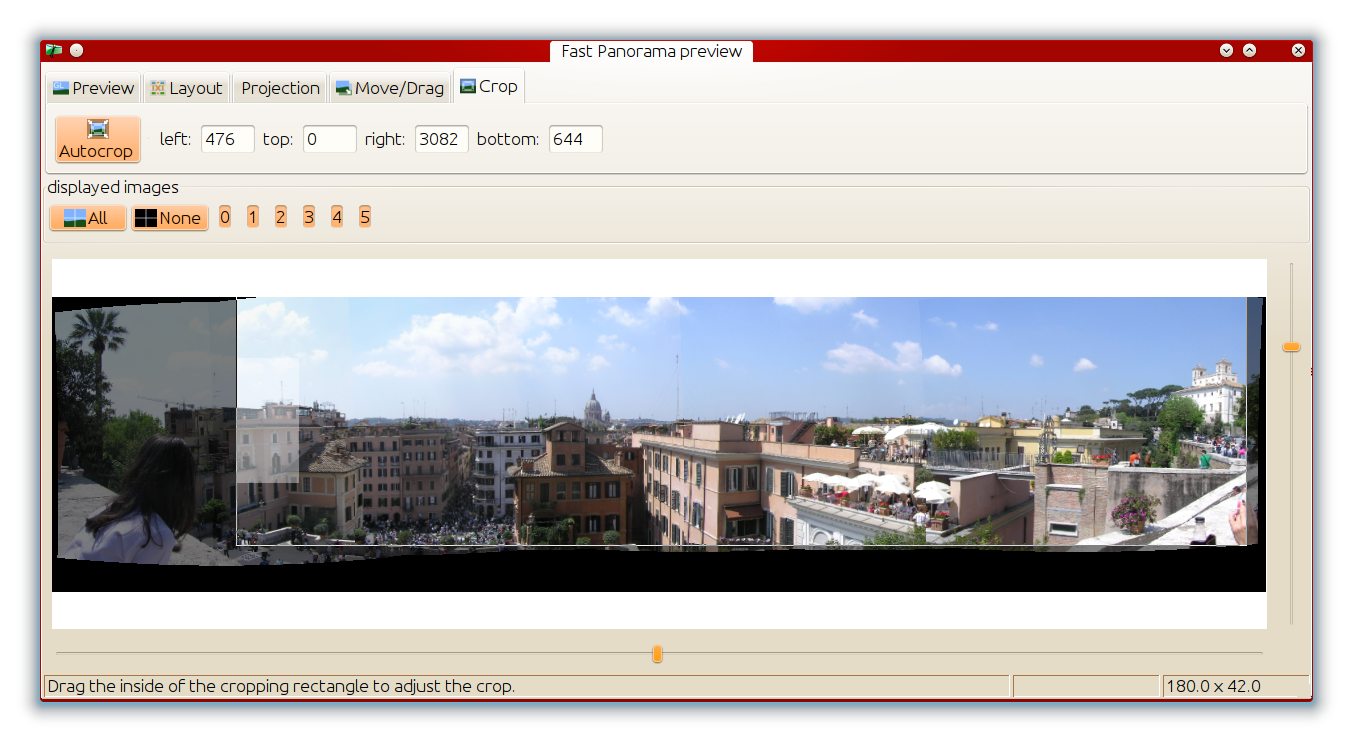Screen dimensions: 1353x742
Task: Toggle display of image 0
Action: coord(225,217)
